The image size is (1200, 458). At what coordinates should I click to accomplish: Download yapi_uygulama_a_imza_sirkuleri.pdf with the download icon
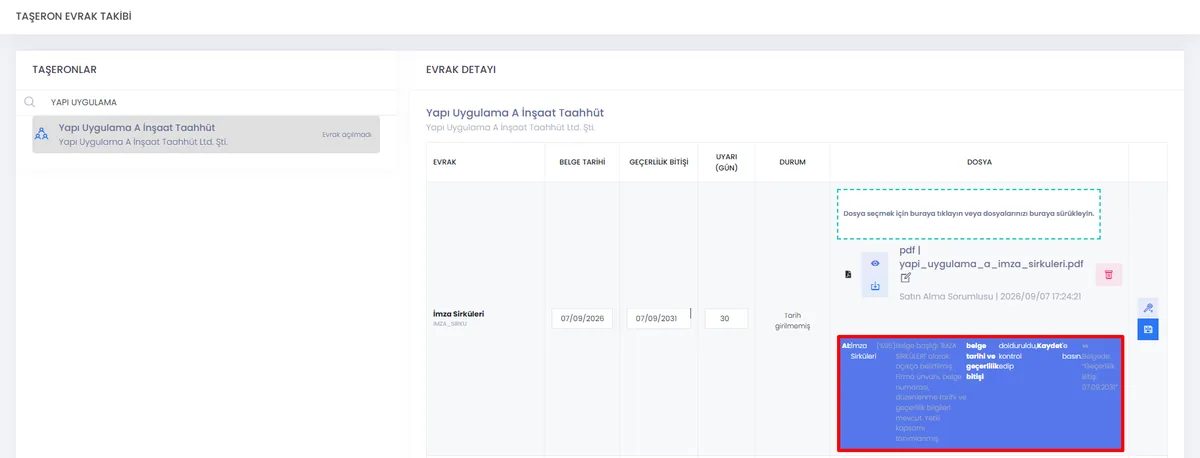(875, 287)
